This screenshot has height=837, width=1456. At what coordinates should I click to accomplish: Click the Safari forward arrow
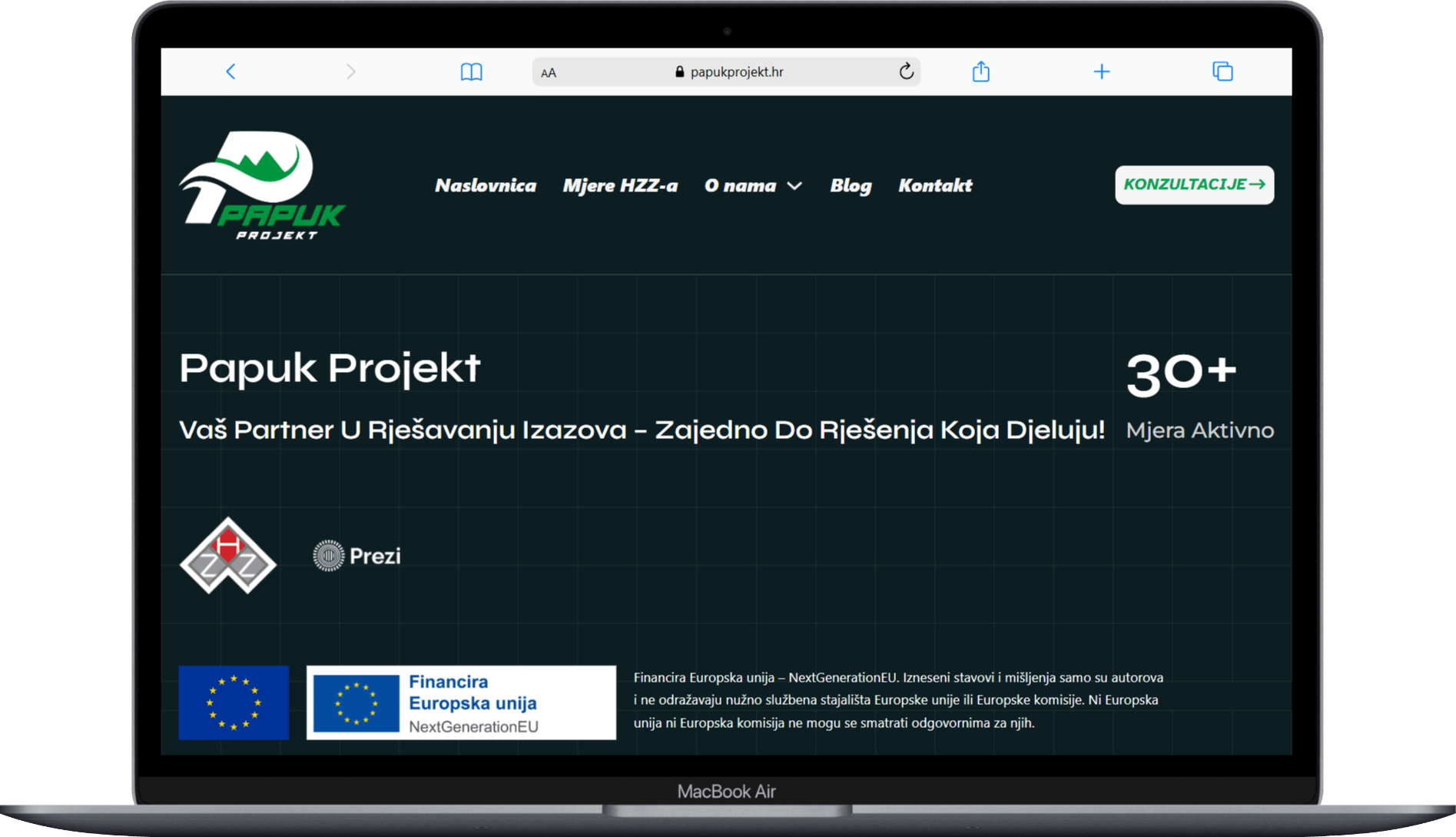click(x=350, y=71)
